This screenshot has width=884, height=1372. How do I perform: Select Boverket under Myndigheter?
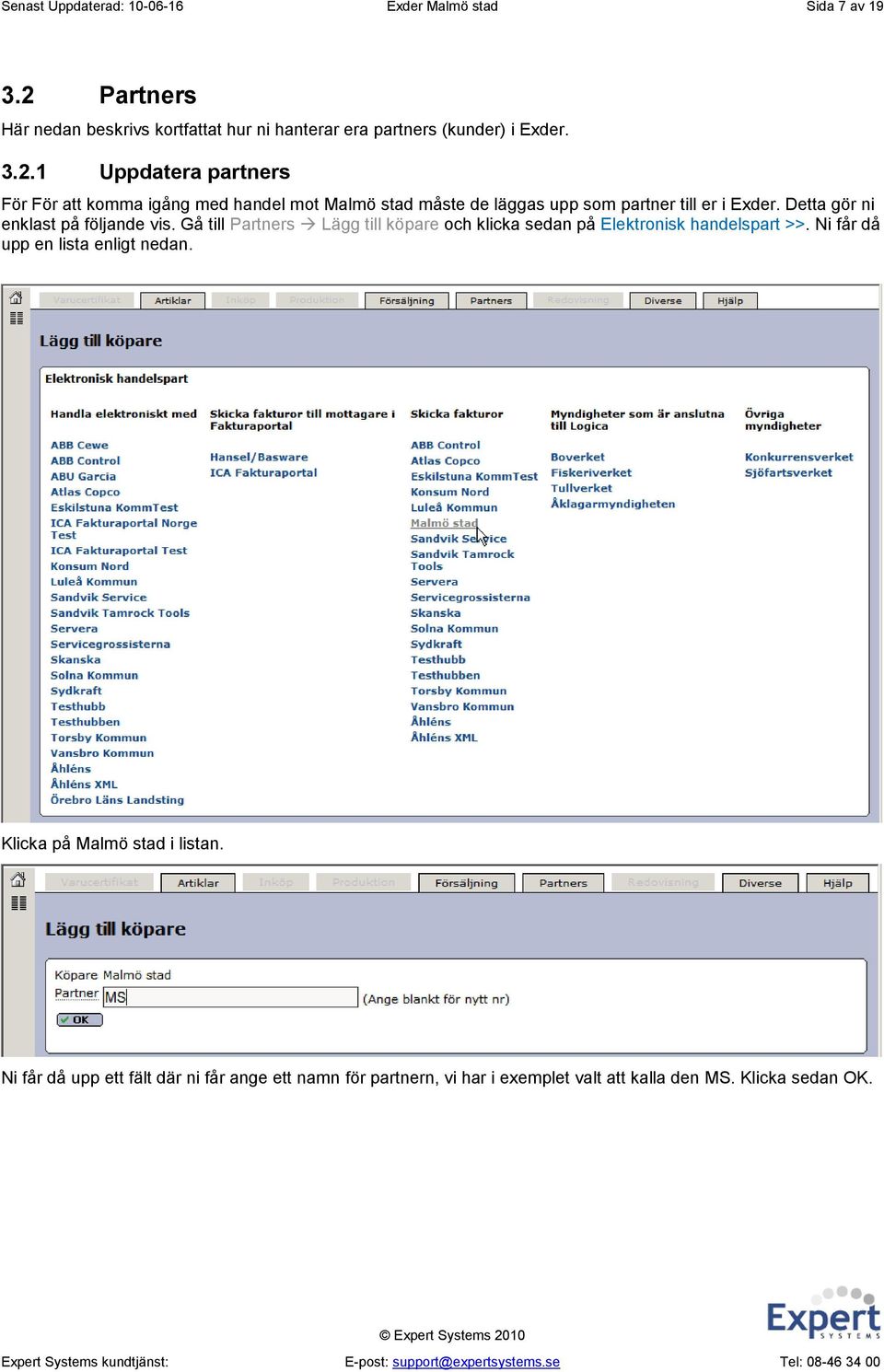click(577, 458)
